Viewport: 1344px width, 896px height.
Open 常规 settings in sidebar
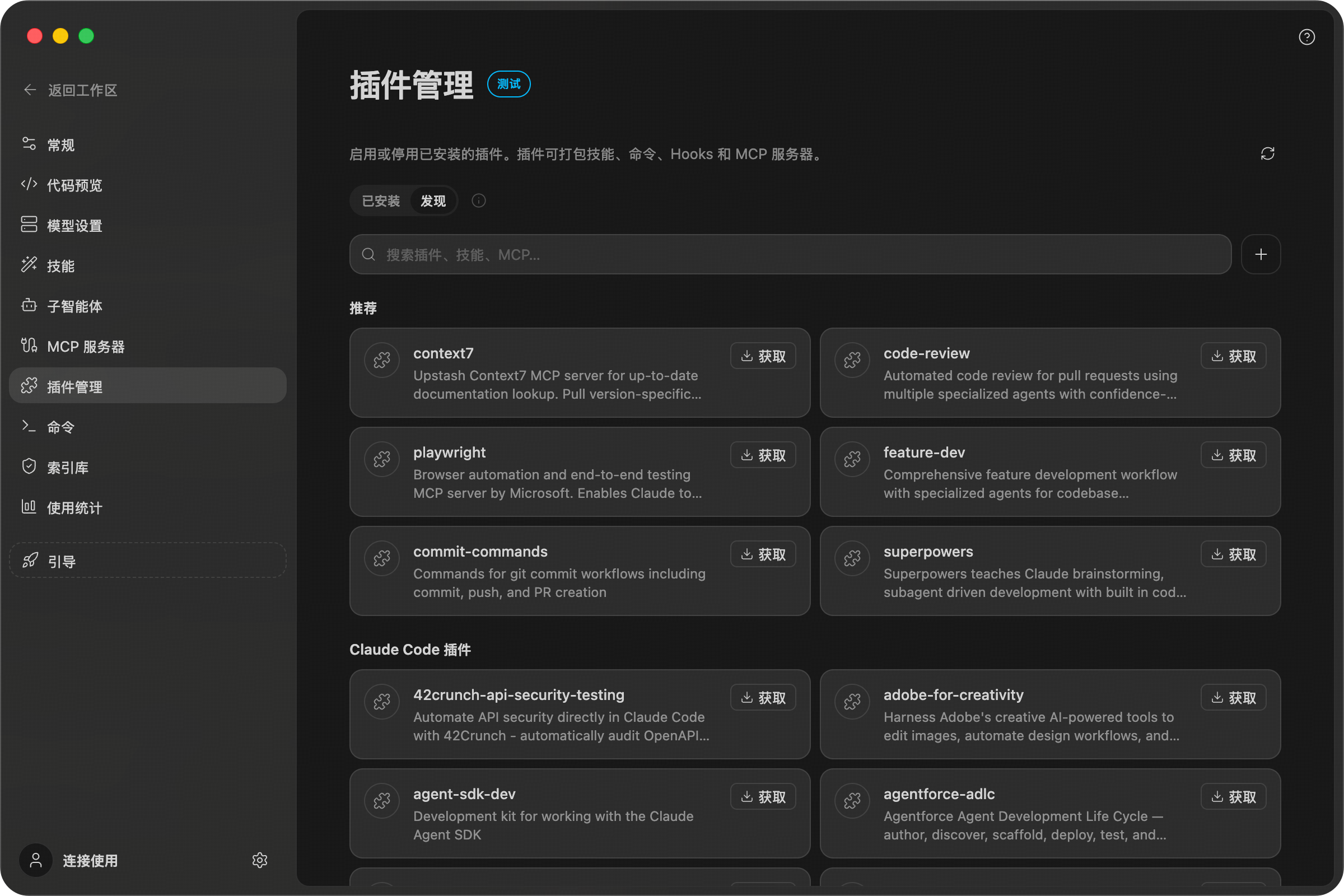coord(147,144)
